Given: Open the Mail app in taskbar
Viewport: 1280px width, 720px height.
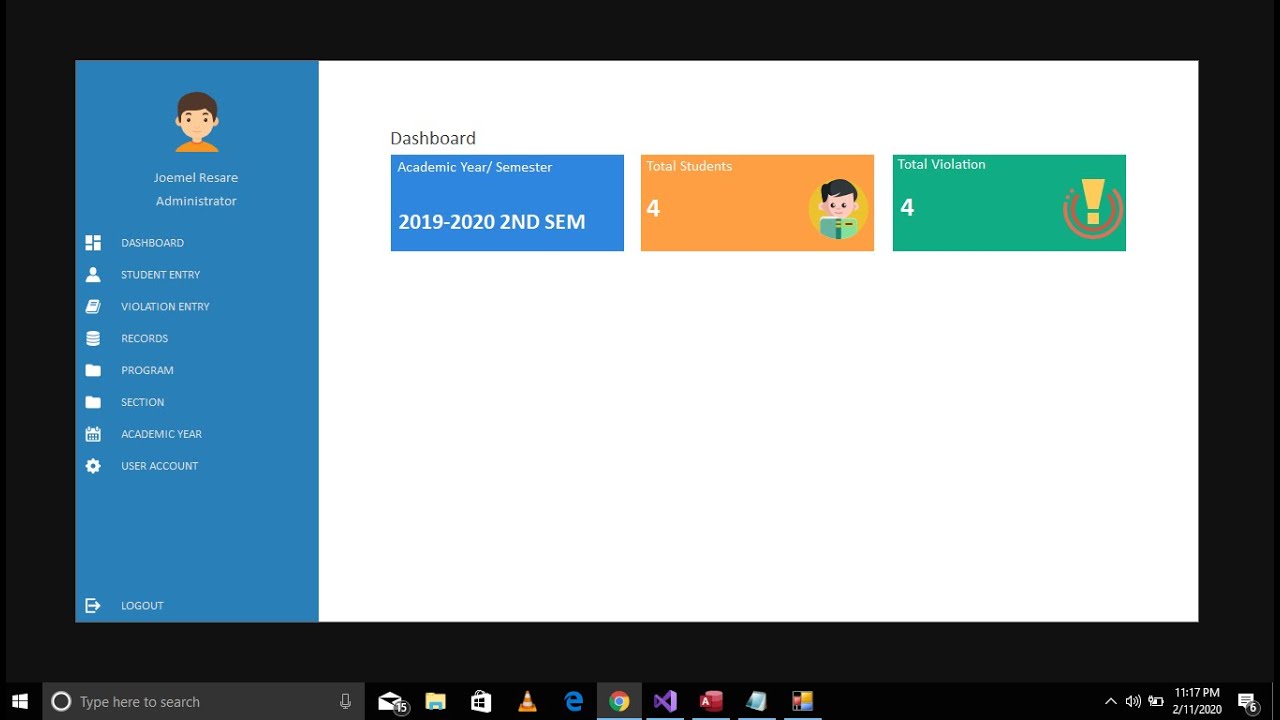Looking at the screenshot, I should 391,701.
